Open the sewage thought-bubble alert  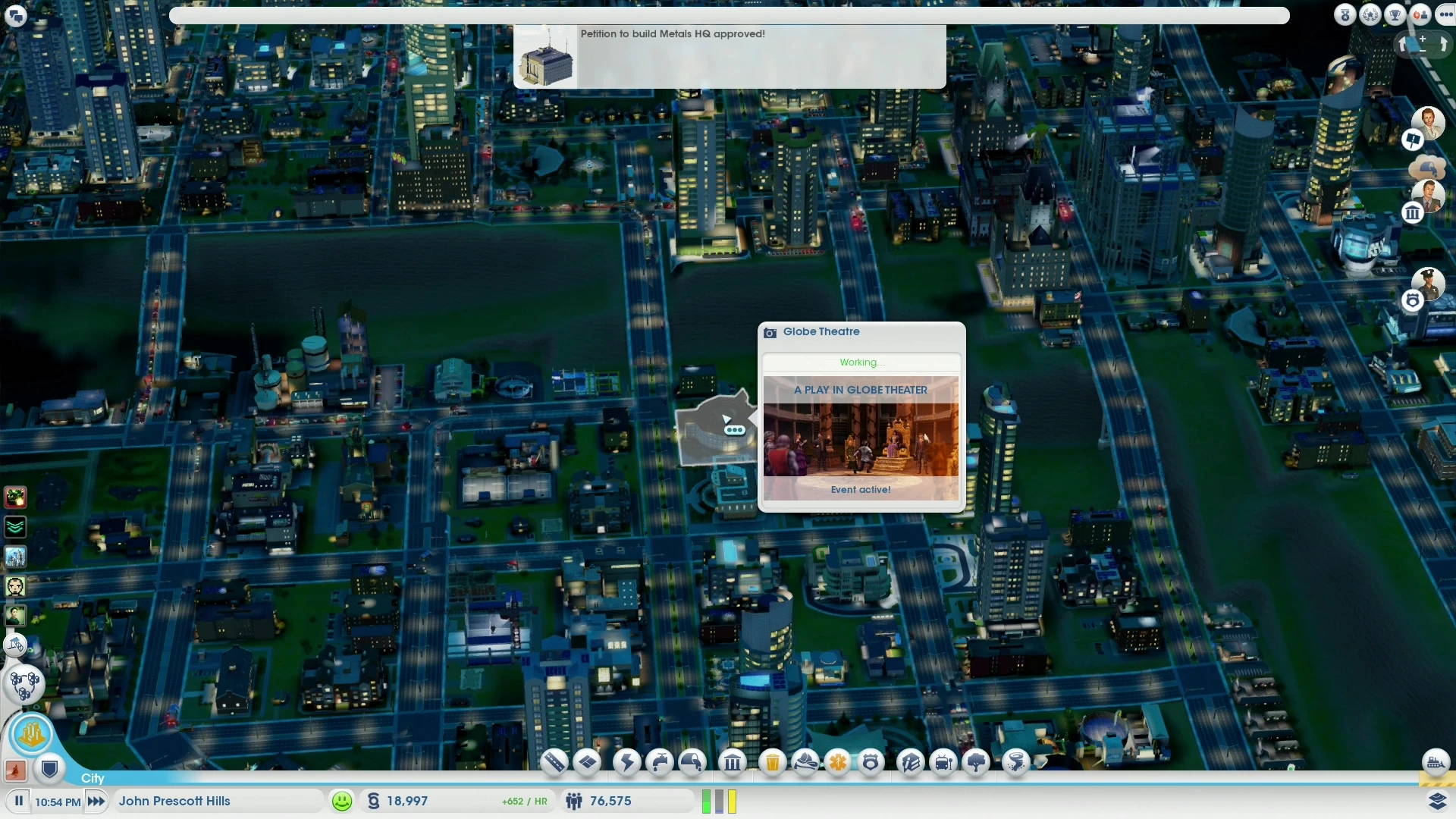tap(1426, 166)
